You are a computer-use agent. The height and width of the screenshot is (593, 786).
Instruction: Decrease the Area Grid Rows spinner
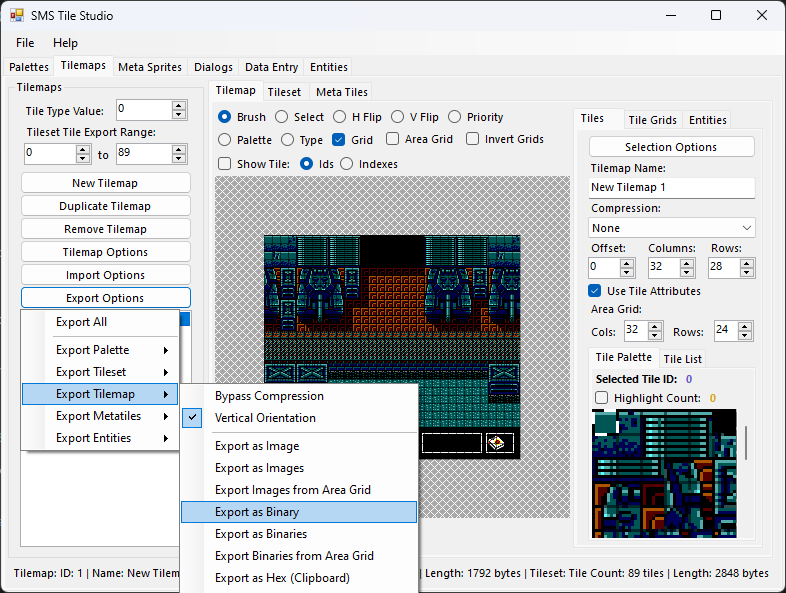[x=745, y=335]
